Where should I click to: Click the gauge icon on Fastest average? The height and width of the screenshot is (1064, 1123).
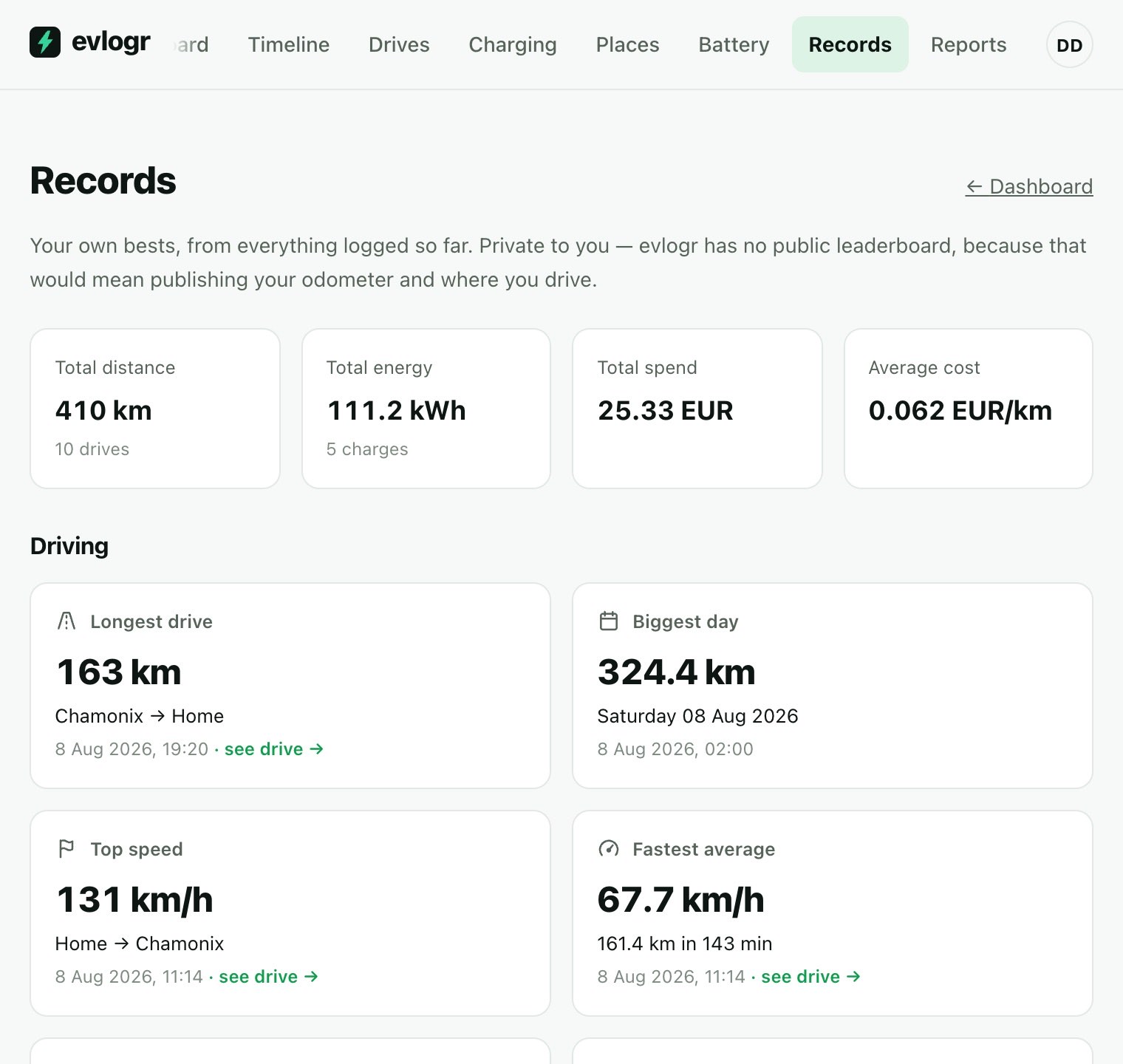[609, 848]
